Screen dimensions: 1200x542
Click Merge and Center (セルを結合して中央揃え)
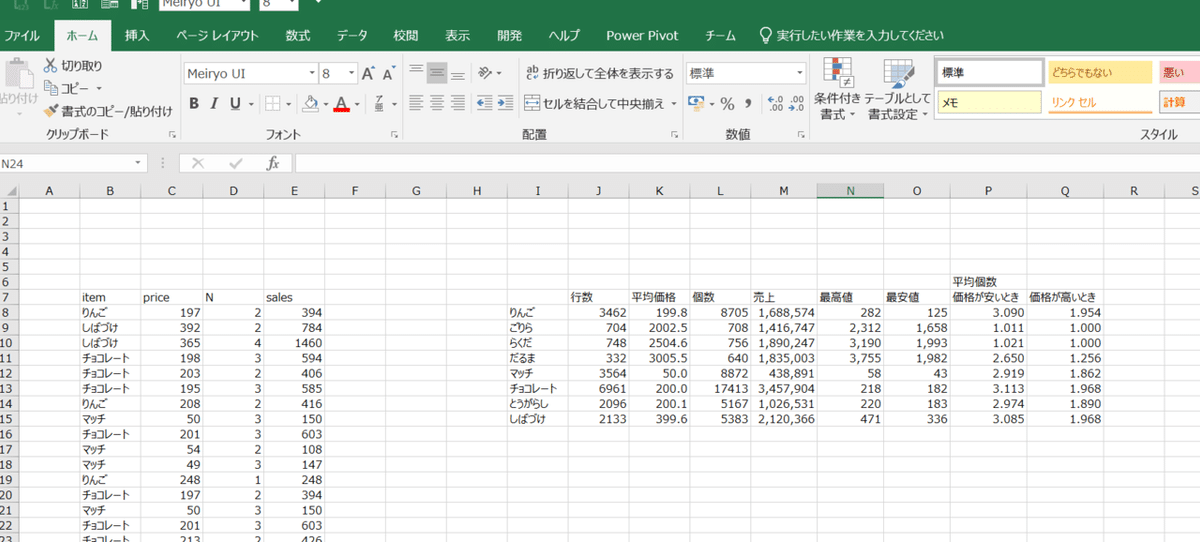594,103
